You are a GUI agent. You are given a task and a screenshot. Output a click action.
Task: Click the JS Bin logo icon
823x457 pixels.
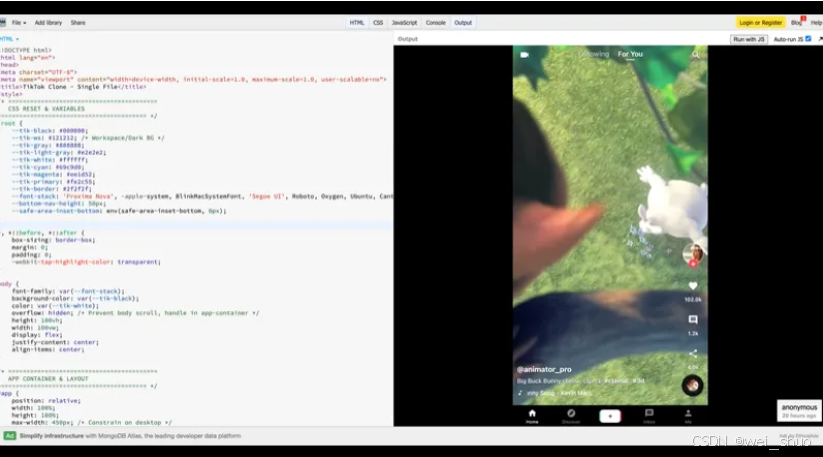point(3,23)
